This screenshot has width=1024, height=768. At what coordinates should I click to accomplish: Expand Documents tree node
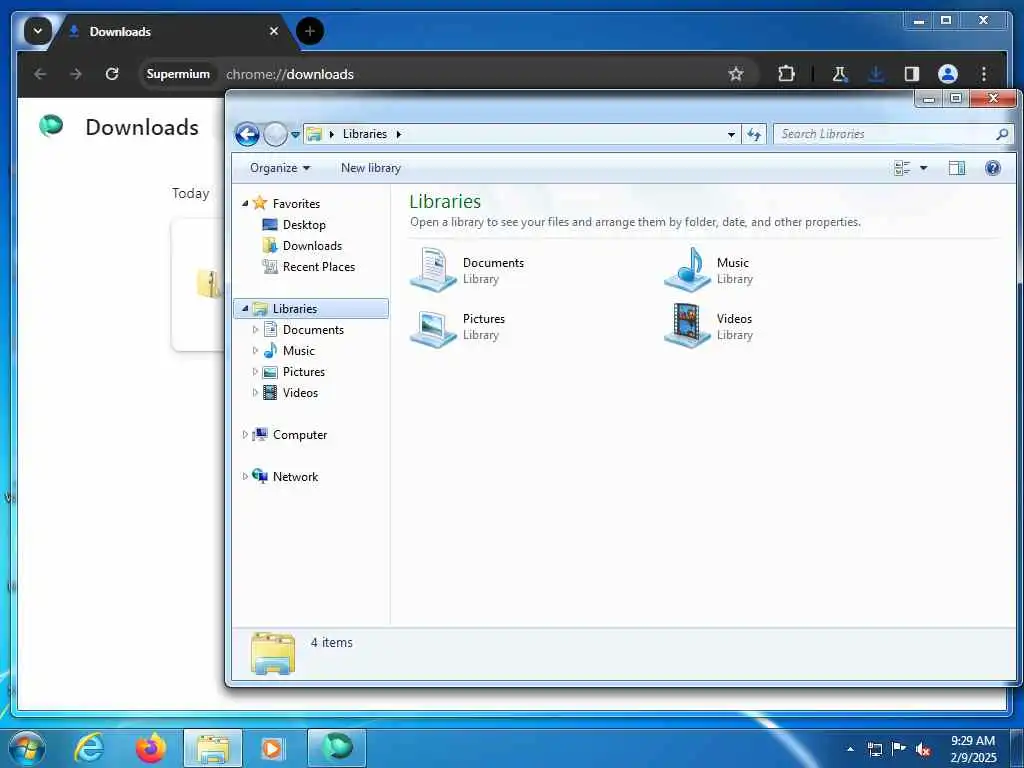[255, 330]
